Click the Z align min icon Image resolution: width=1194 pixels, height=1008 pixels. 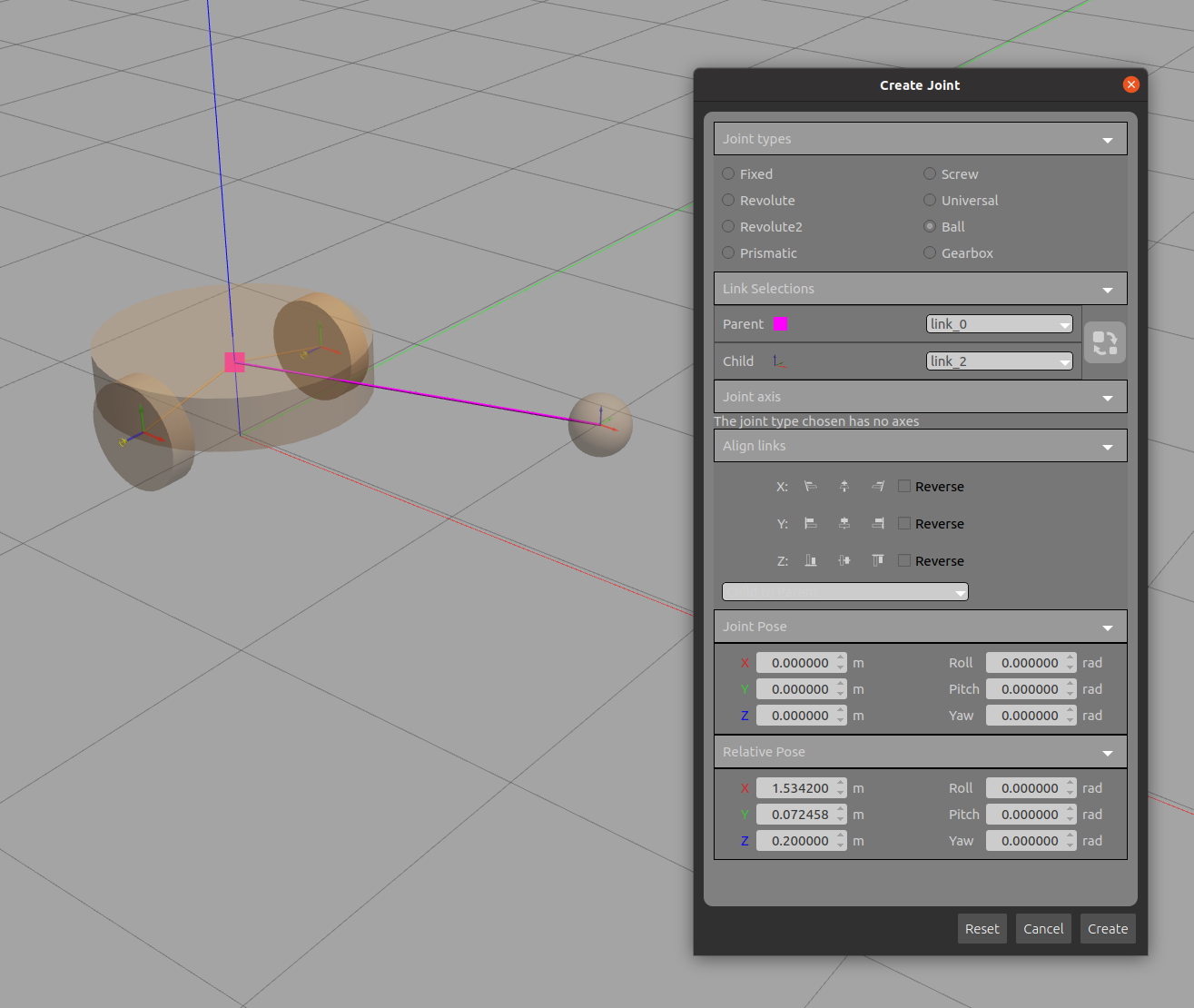point(811,561)
